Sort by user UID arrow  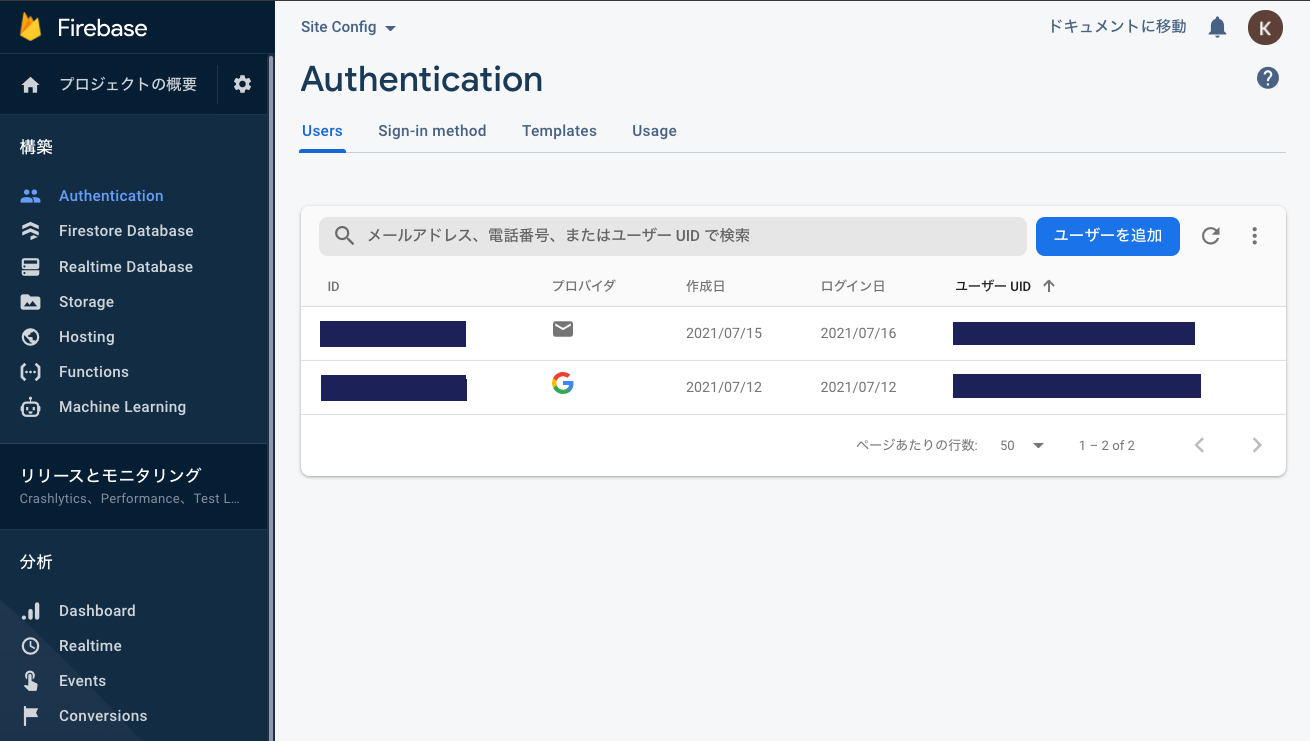click(x=1049, y=286)
